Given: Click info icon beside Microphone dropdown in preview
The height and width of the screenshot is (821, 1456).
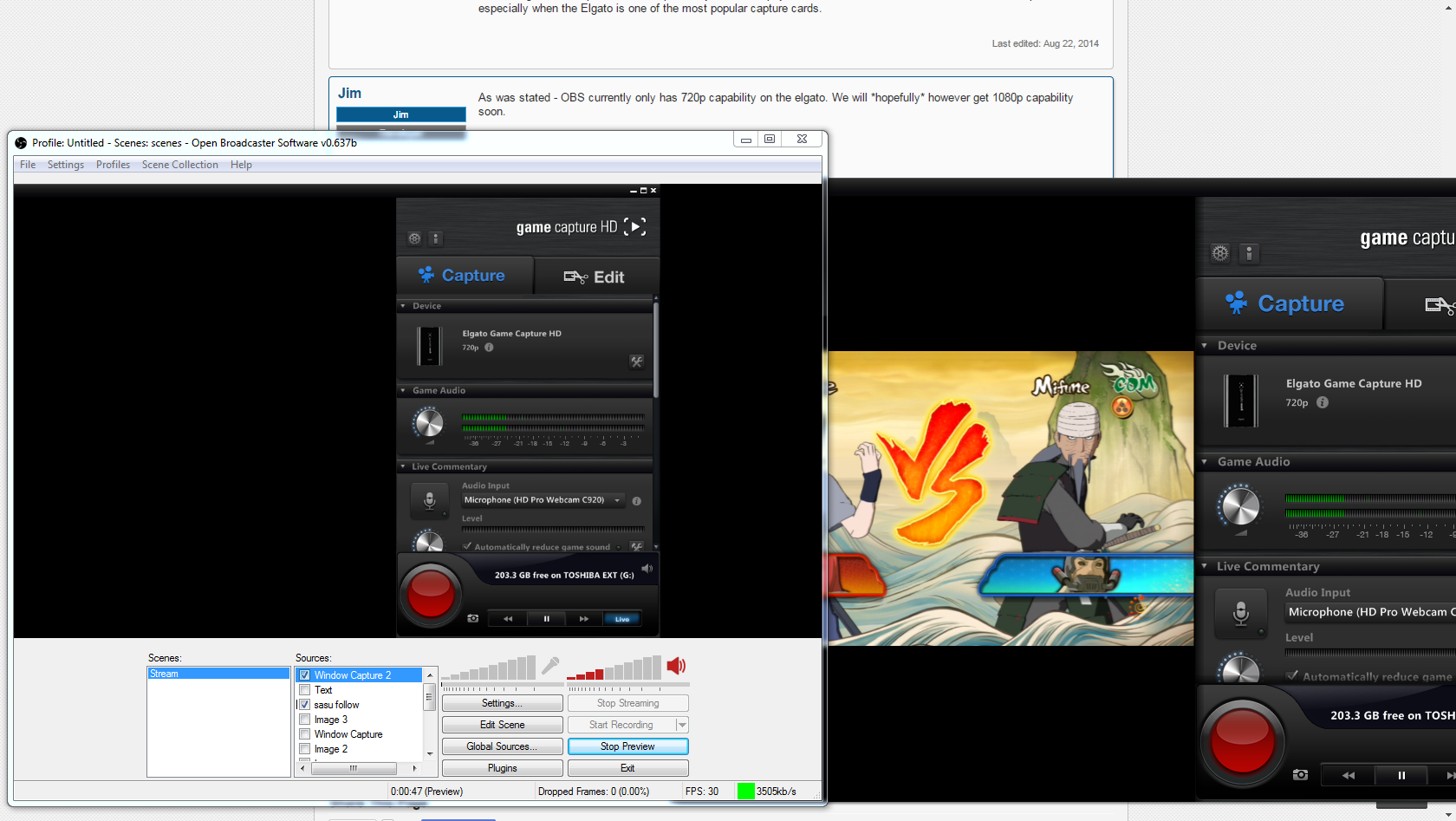Looking at the screenshot, I should point(637,501).
